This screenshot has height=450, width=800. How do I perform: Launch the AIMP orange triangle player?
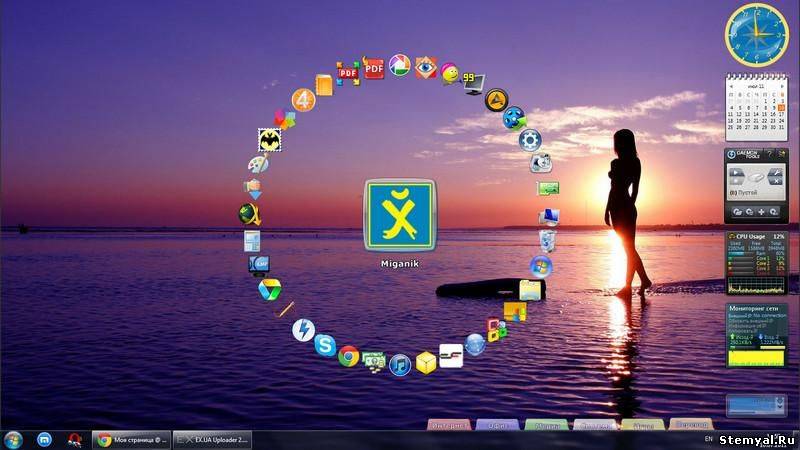click(496, 100)
